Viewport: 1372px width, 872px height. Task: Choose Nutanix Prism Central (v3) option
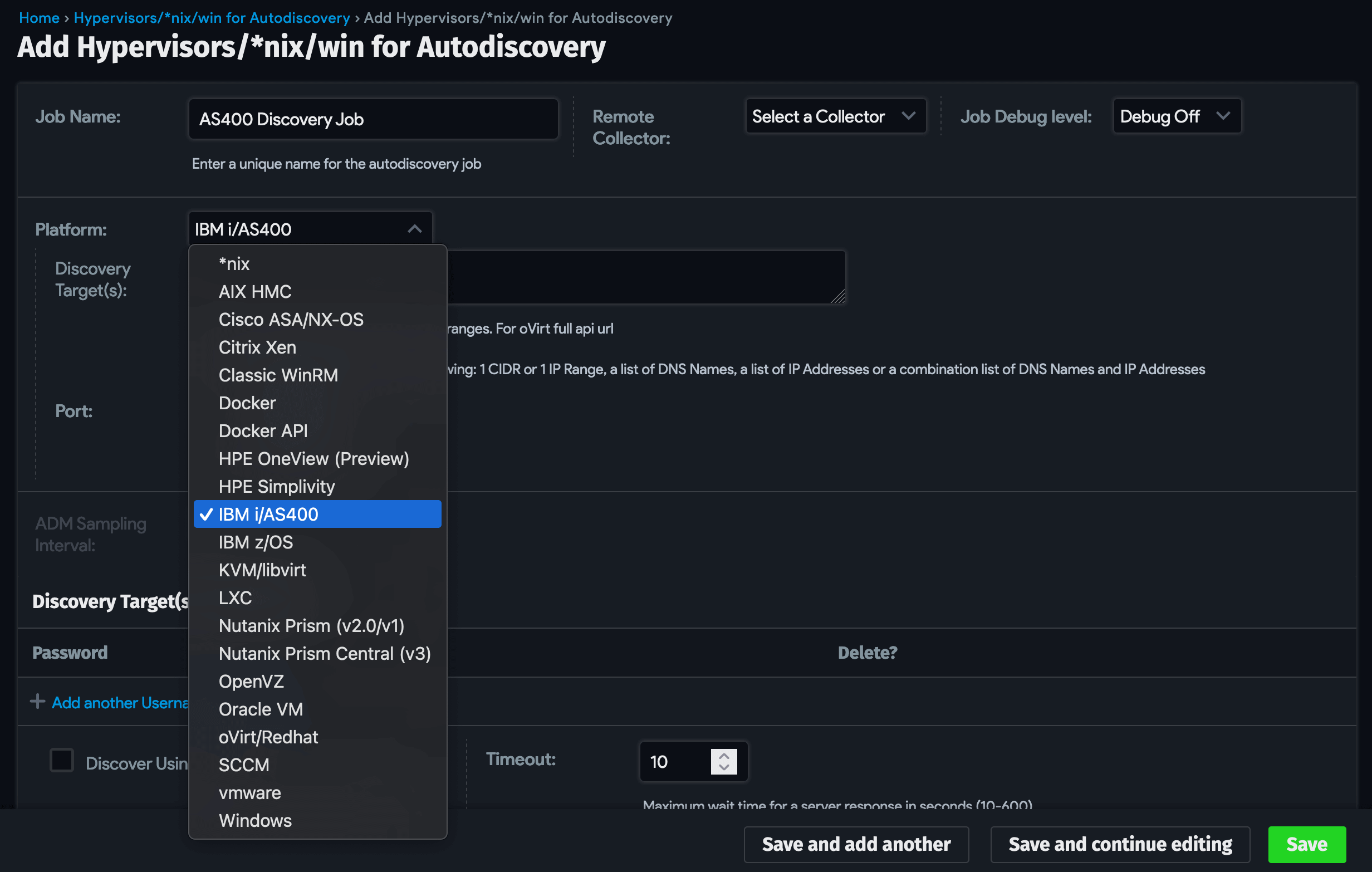point(317,653)
